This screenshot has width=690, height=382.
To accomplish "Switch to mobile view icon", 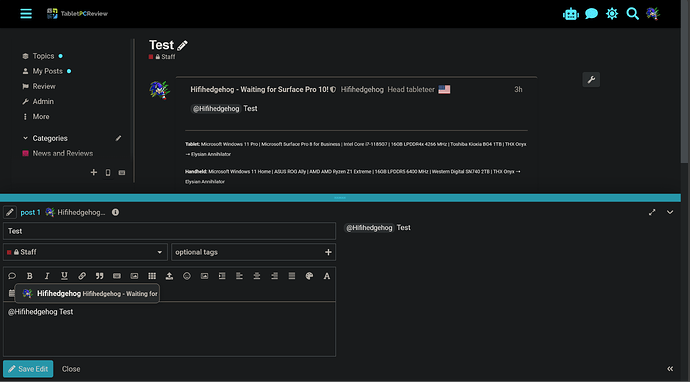I will pyautogui.click(x=108, y=173).
